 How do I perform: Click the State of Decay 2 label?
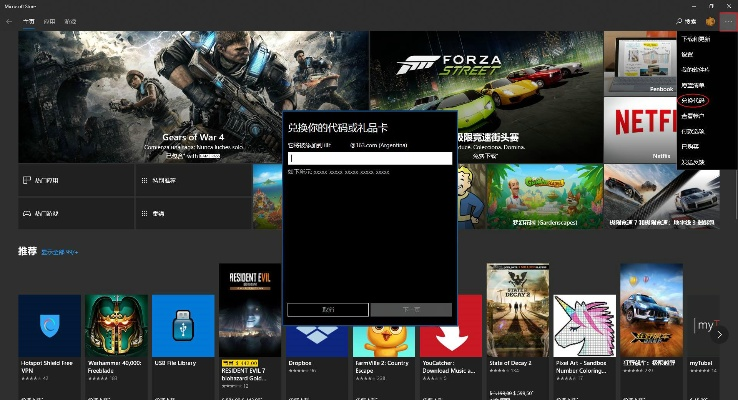510,363
